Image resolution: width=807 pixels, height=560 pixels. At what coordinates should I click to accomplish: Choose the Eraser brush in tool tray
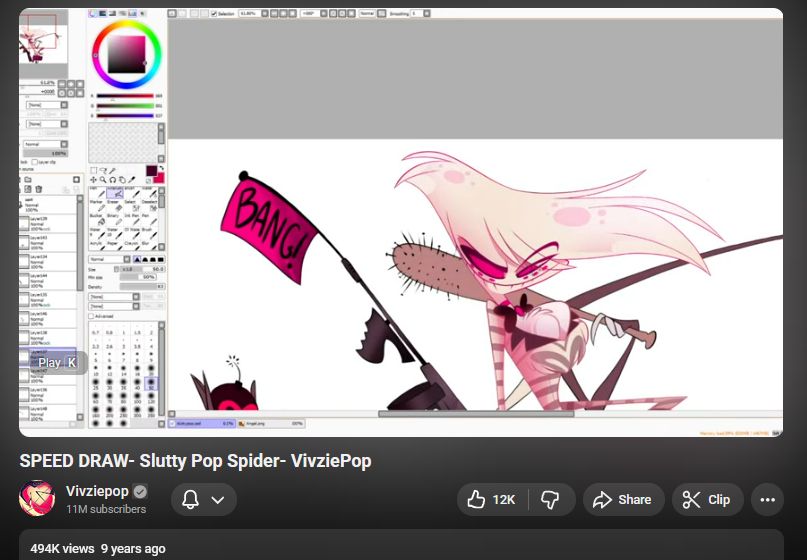[115, 206]
